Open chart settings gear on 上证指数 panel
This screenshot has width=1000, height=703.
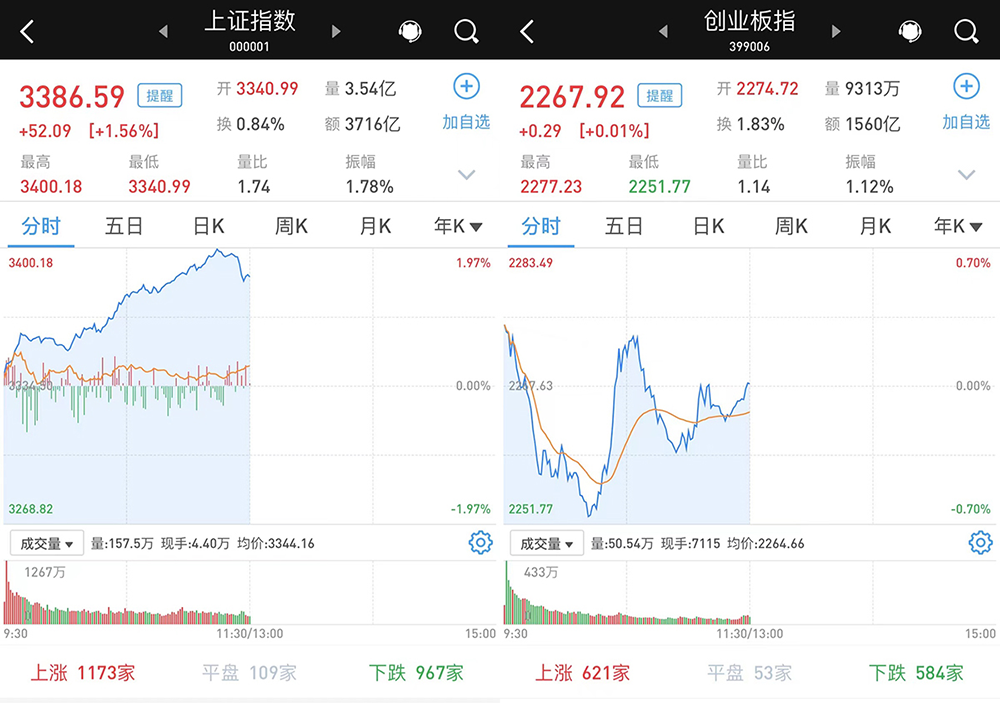pyautogui.click(x=480, y=543)
